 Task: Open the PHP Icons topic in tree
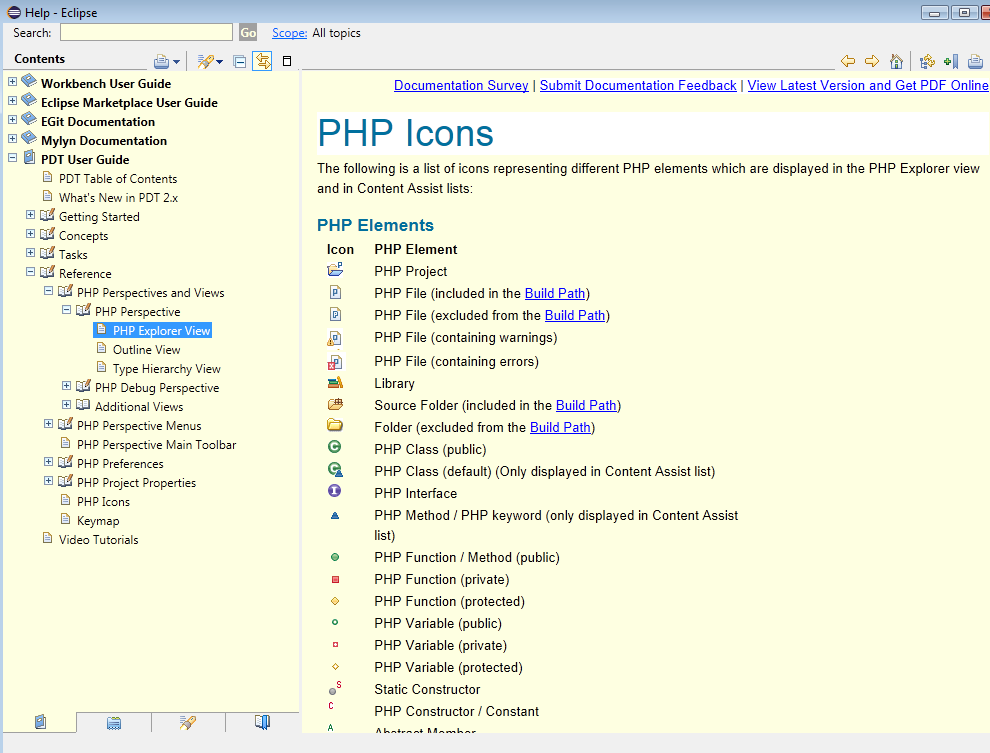coord(104,502)
